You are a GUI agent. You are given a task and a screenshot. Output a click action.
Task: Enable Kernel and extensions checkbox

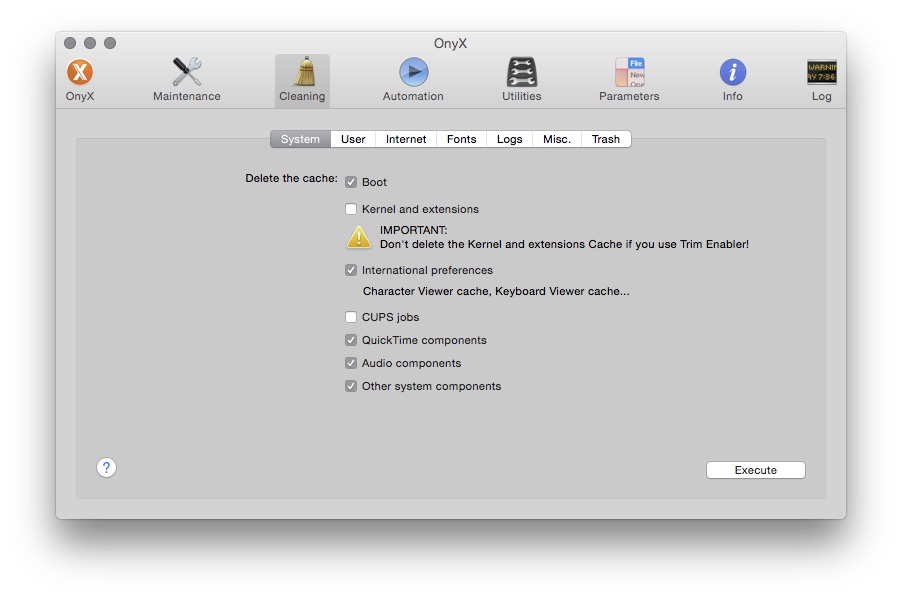click(x=351, y=209)
